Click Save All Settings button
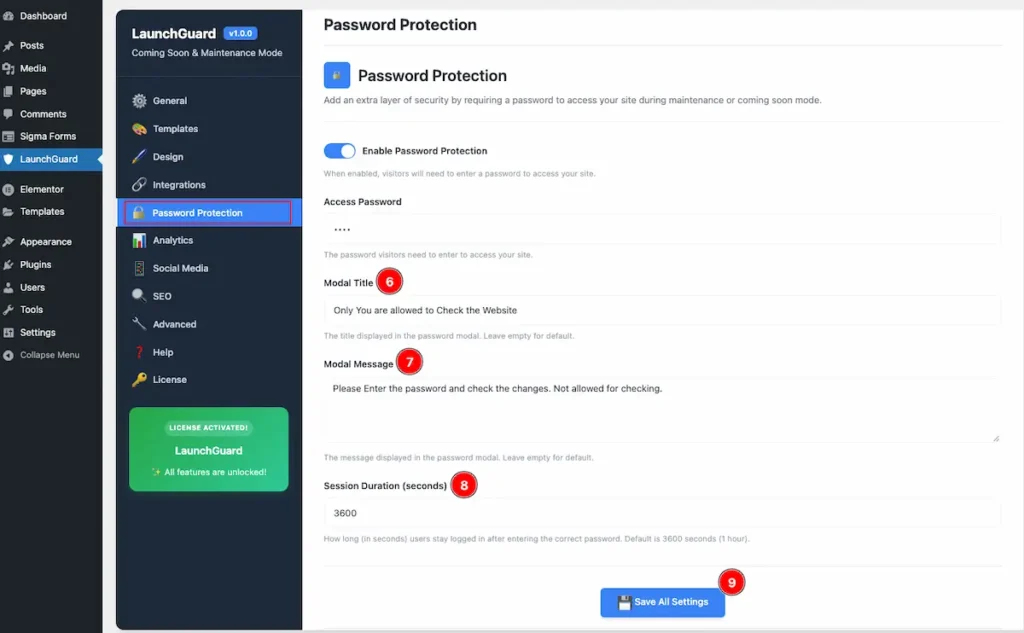Image resolution: width=1024 pixels, height=633 pixels. (x=662, y=602)
